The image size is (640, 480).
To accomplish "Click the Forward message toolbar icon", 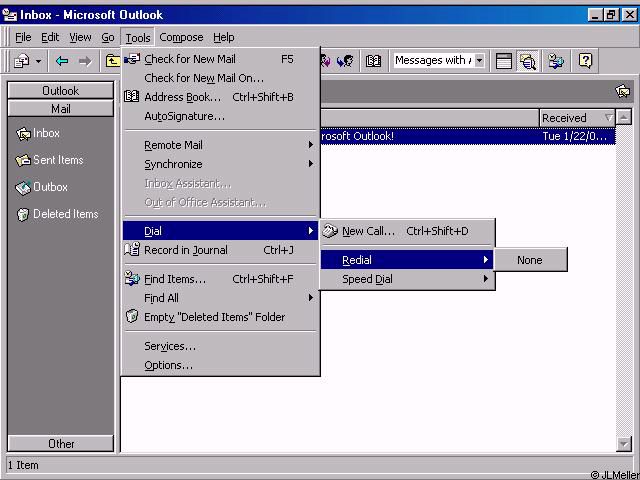I will [345, 61].
